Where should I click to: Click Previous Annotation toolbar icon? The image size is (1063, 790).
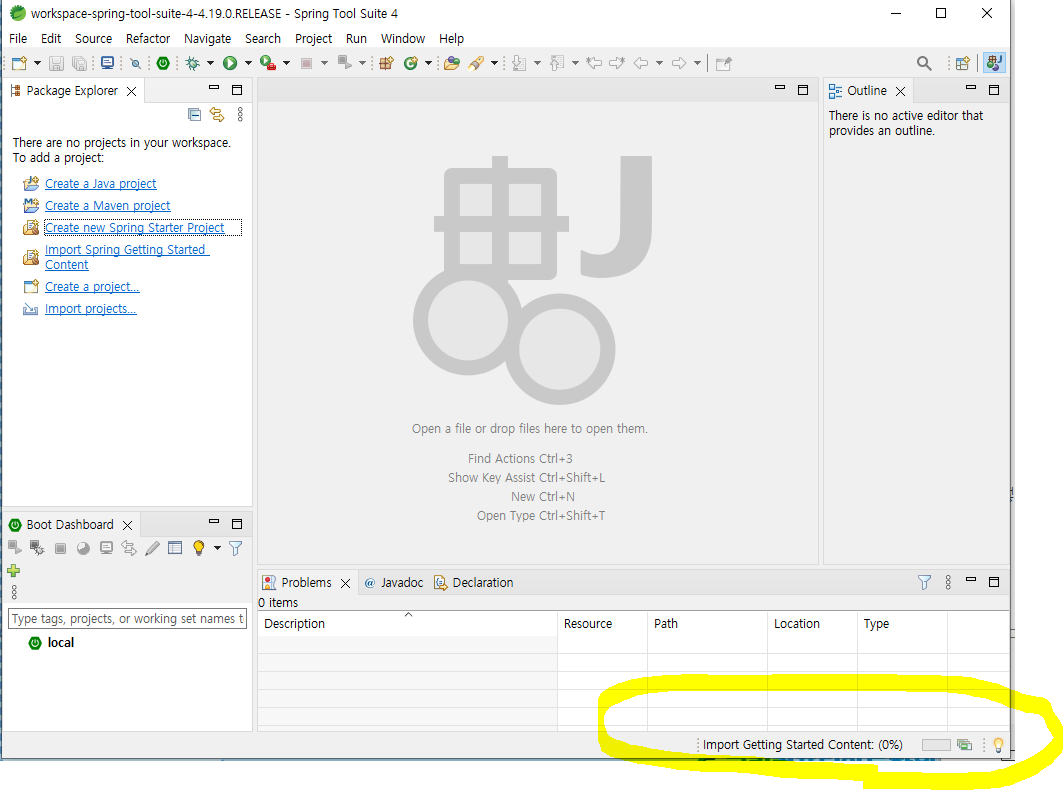(x=557, y=63)
